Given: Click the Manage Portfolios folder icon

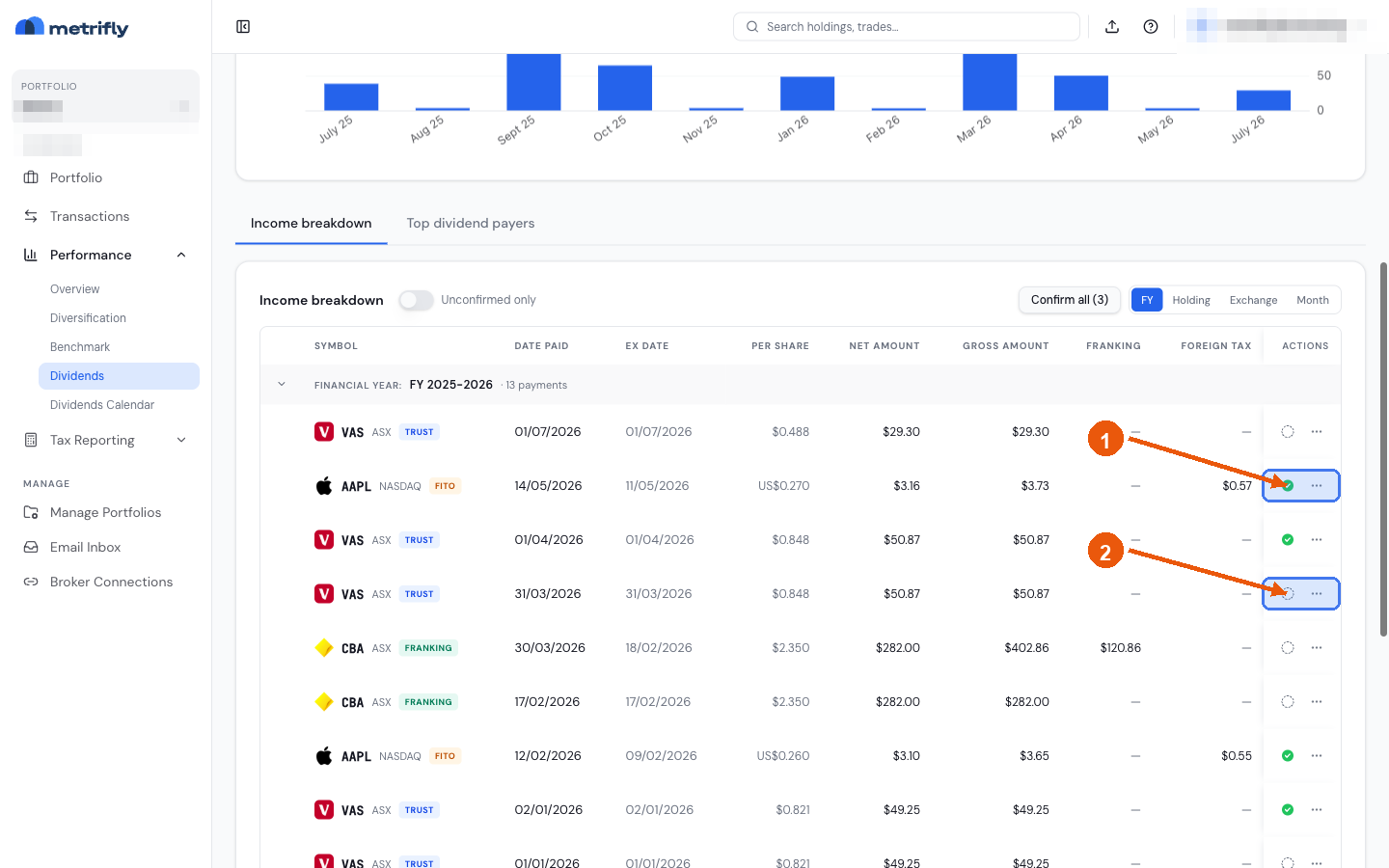Looking at the screenshot, I should click(31, 512).
